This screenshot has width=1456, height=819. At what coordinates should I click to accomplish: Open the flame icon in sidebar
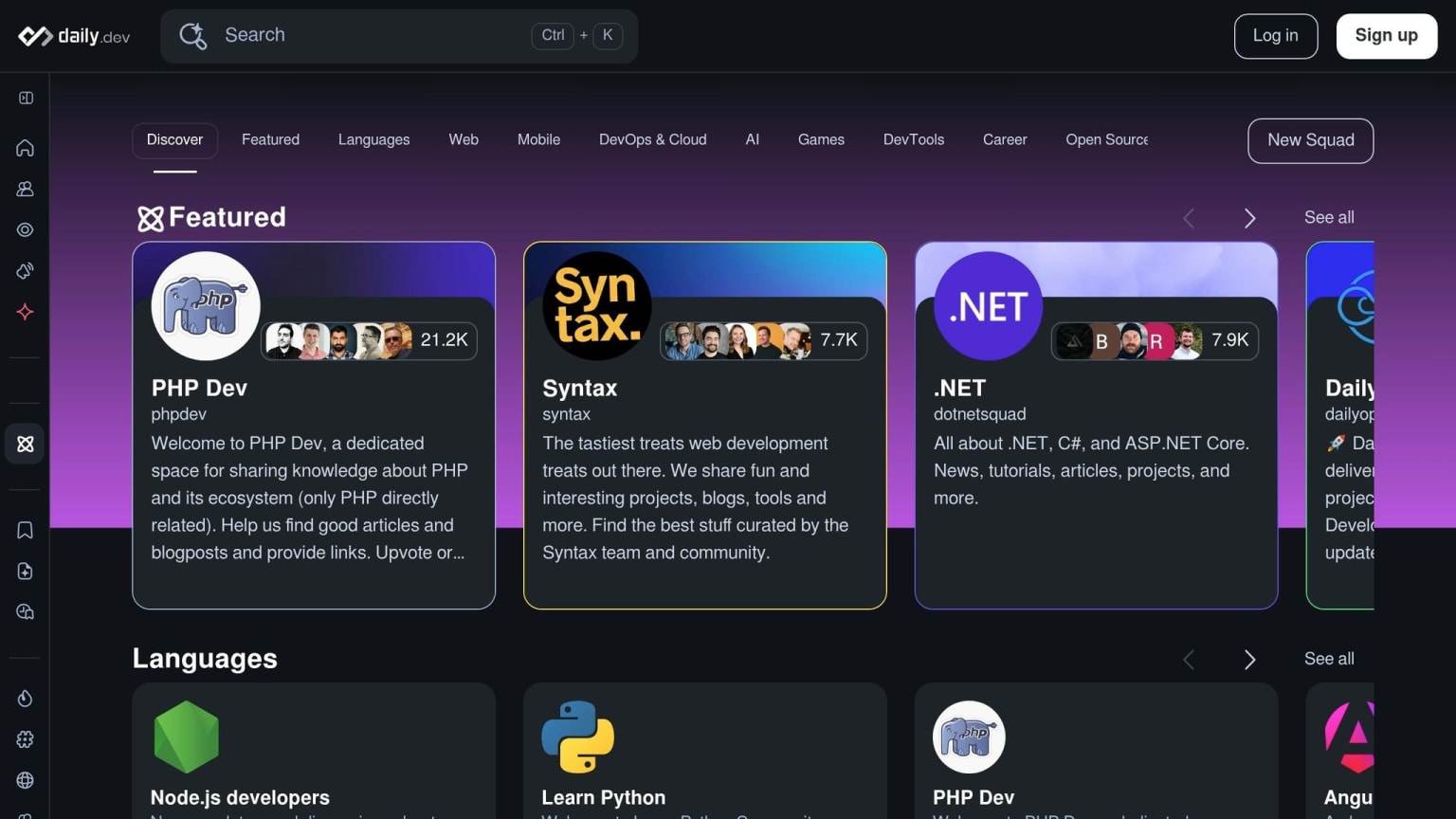click(x=26, y=698)
